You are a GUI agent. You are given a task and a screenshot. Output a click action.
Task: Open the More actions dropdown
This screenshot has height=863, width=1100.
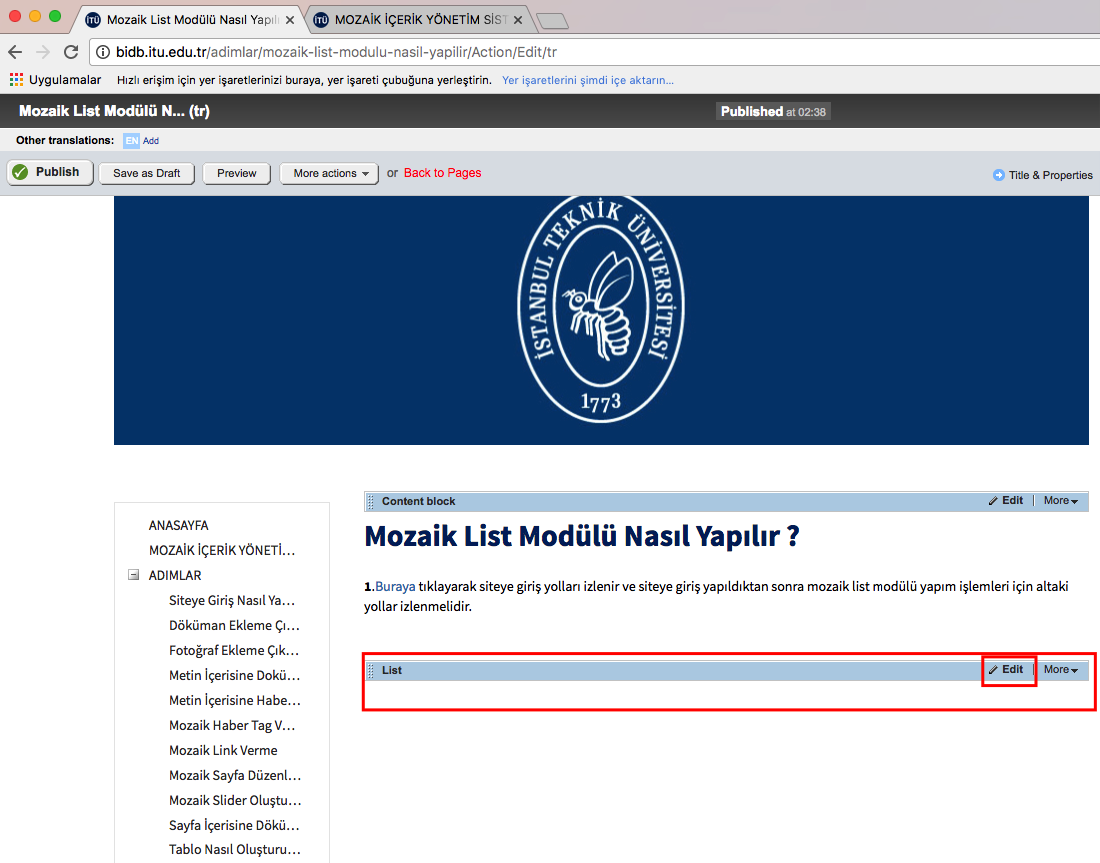point(329,173)
